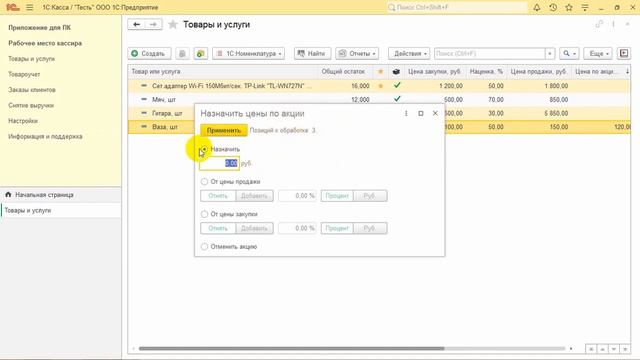Click the print icon next to Создать
Screen dimensions: 640x360
(182, 53)
